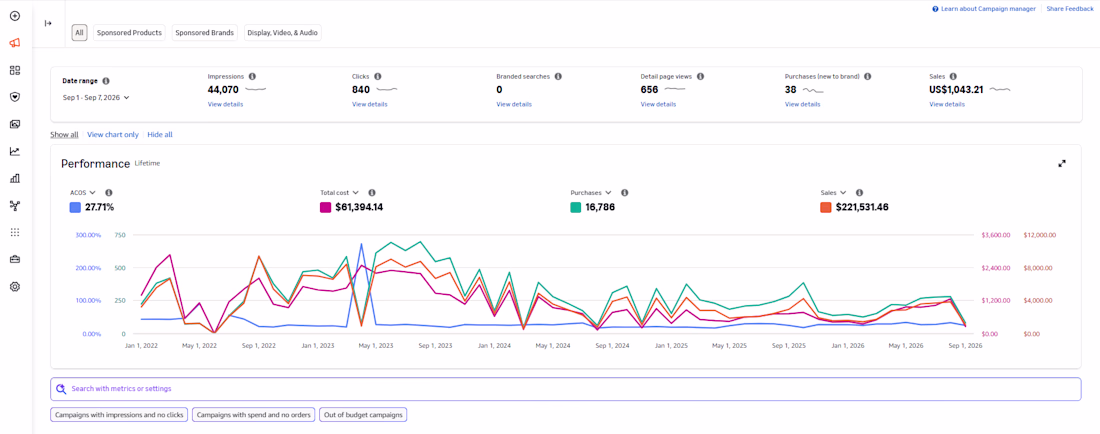Click the Hide all link
1100x434 pixels.
(160, 135)
